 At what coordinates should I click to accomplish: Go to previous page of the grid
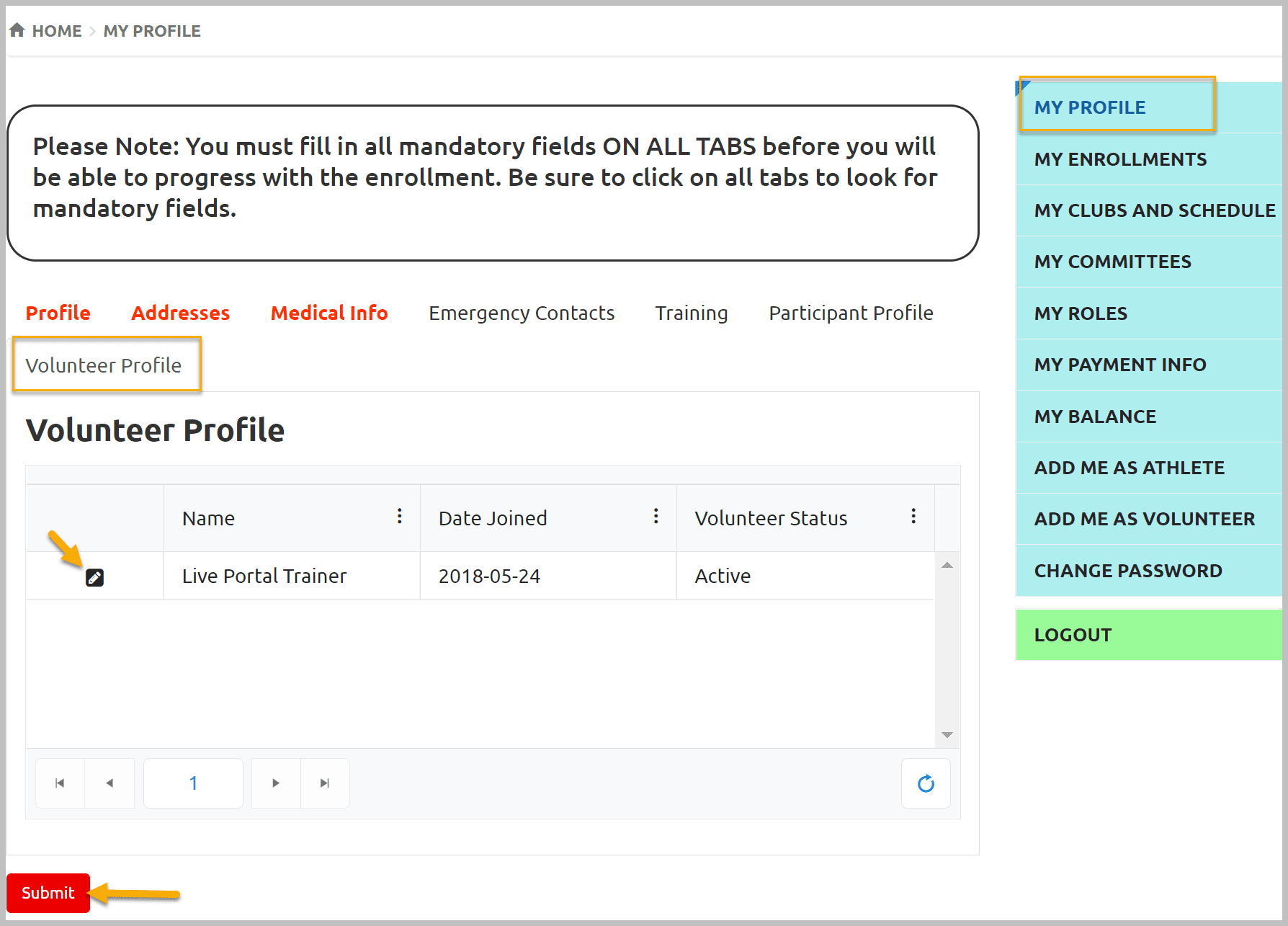coord(109,783)
